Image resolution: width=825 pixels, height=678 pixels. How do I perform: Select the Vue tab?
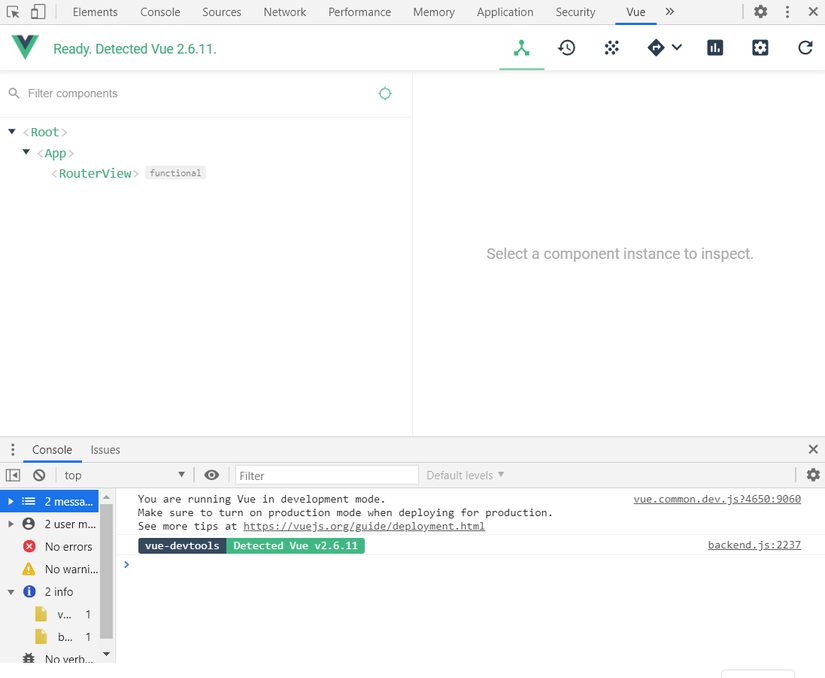tap(636, 12)
